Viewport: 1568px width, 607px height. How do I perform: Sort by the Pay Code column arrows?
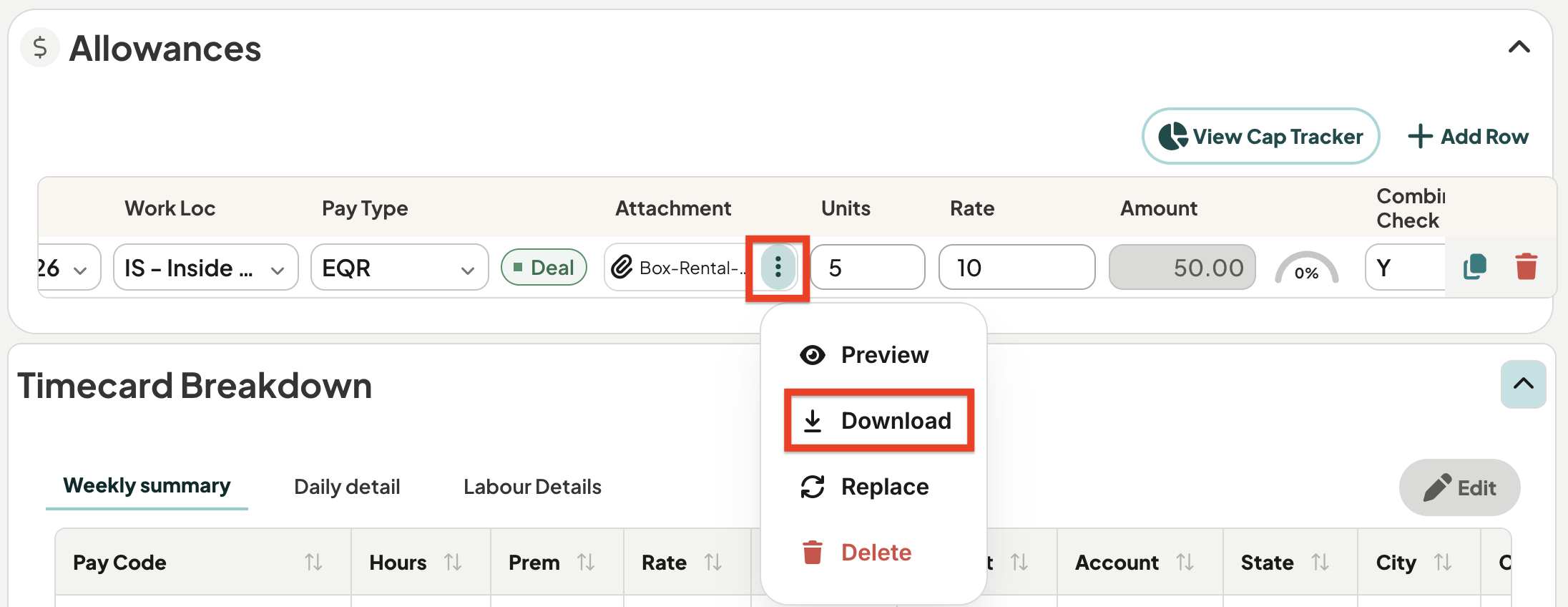pyautogui.click(x=313, y=563)
